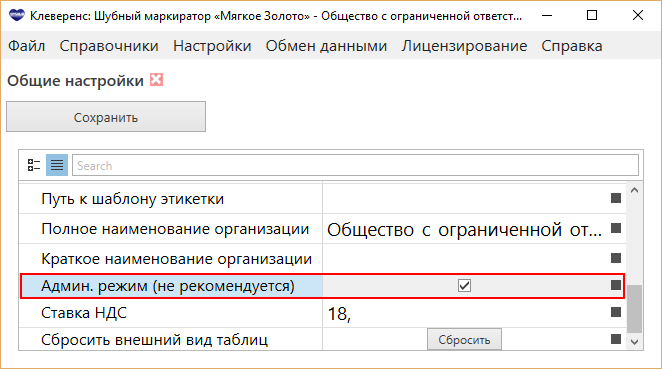Click square marker for Сбросить внешний вид таблиц
Screen dimensions: 662x369
pos(616,339)
